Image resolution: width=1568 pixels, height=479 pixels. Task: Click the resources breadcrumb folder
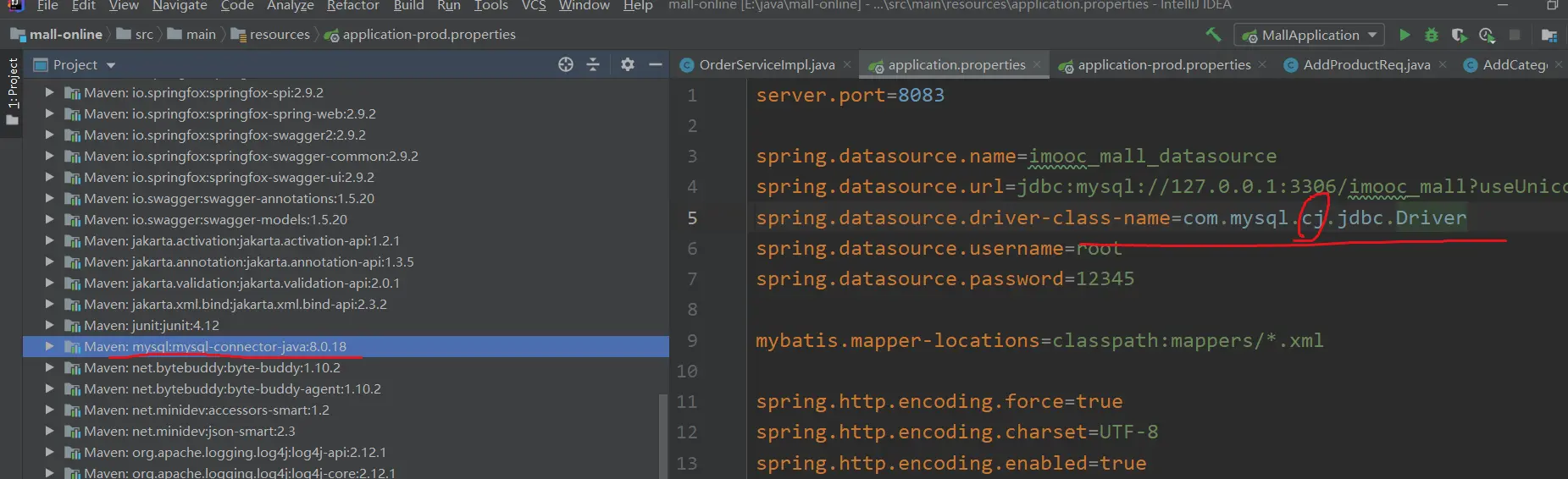coord(279,35)
